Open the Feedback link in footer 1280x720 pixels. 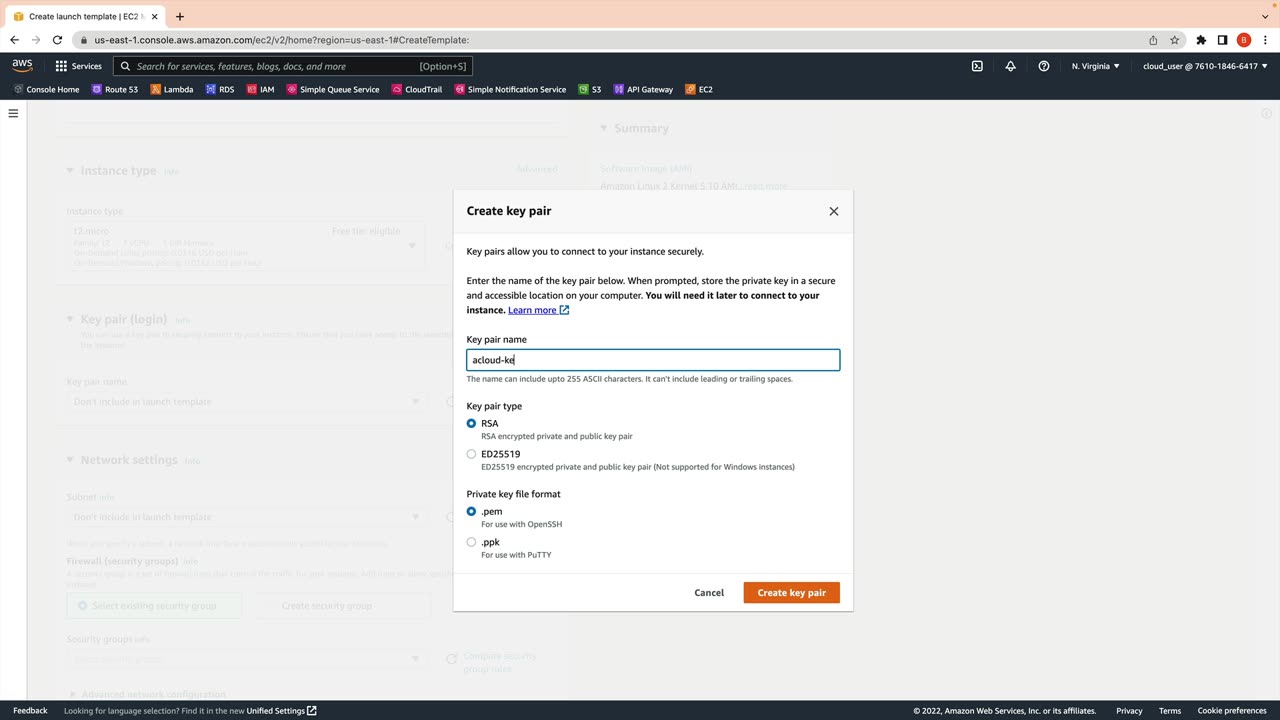[30, 711]
